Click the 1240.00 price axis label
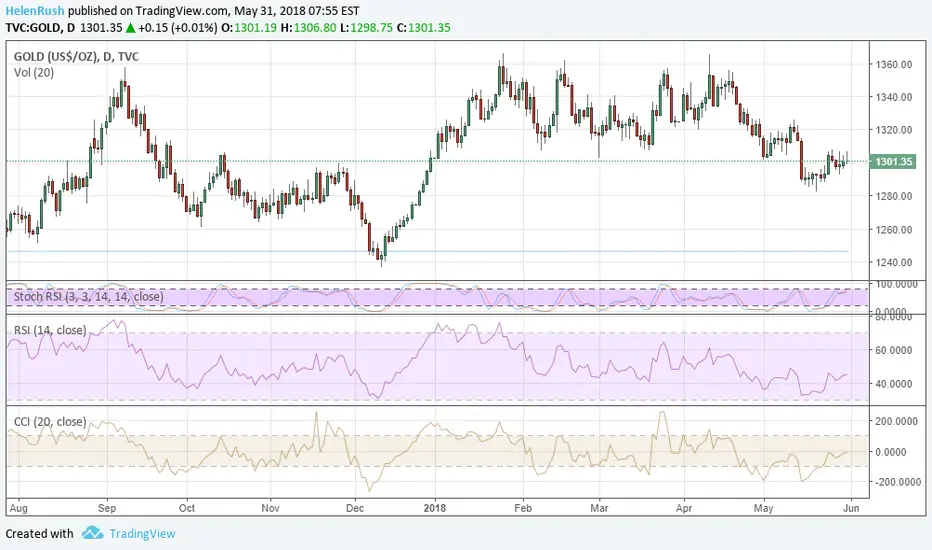Viewport: 932px width, 550px height. (x=894, y=262)
